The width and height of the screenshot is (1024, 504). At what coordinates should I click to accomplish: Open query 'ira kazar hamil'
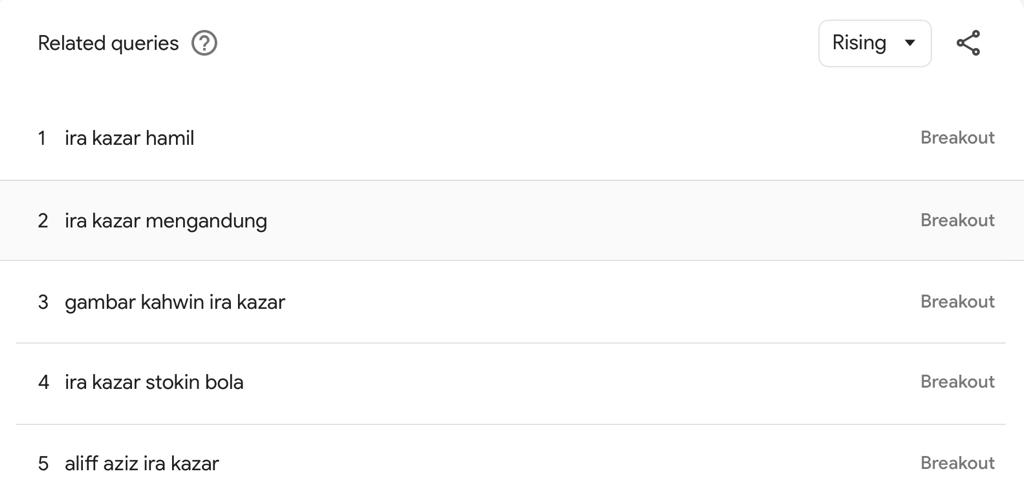click(129, 138)
